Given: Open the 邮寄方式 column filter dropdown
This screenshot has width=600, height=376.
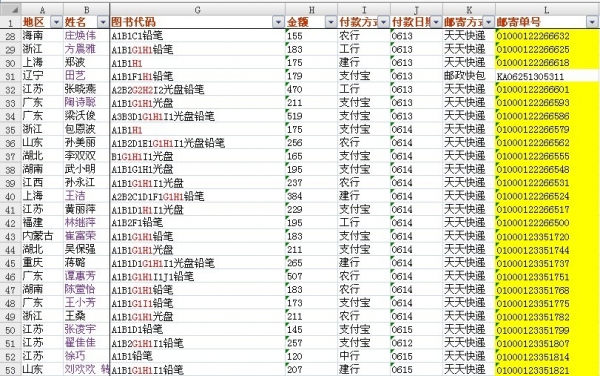Looking at the screenshot, I should pos(489,22).
